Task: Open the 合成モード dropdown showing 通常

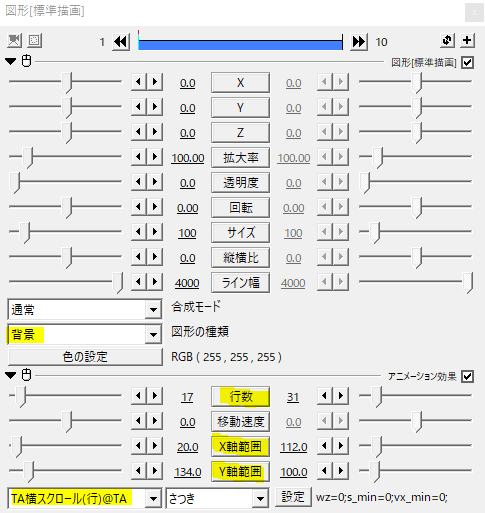Action: point(85,309)
